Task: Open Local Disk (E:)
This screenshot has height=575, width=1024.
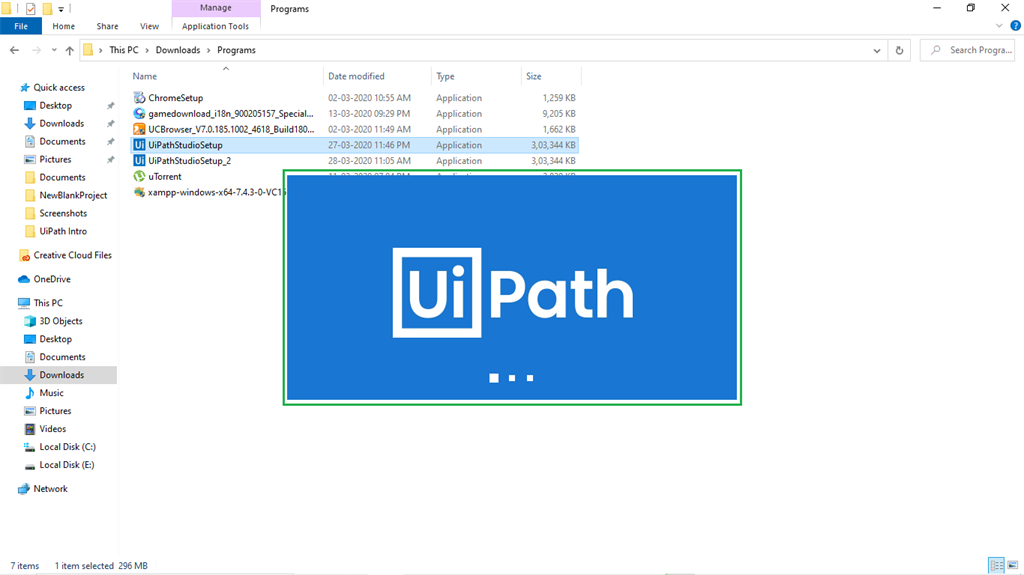Action: tap(67, 465)
